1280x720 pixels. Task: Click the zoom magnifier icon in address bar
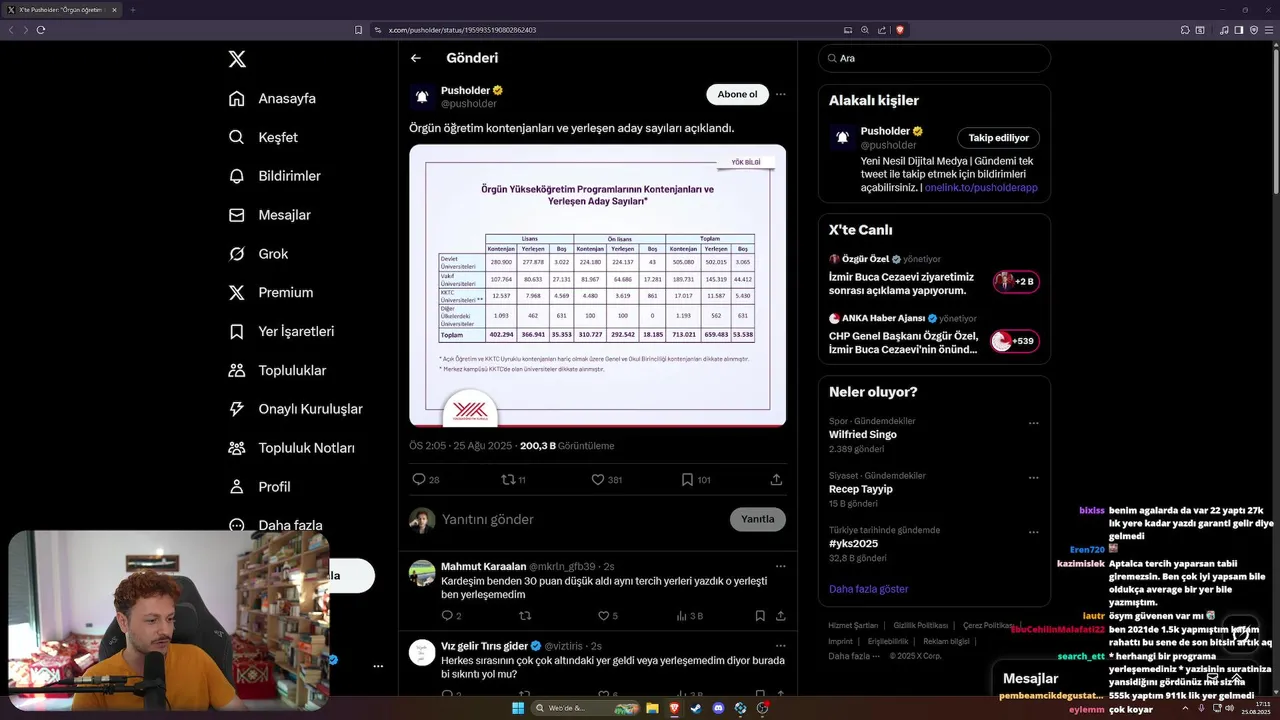coord(865,30)
